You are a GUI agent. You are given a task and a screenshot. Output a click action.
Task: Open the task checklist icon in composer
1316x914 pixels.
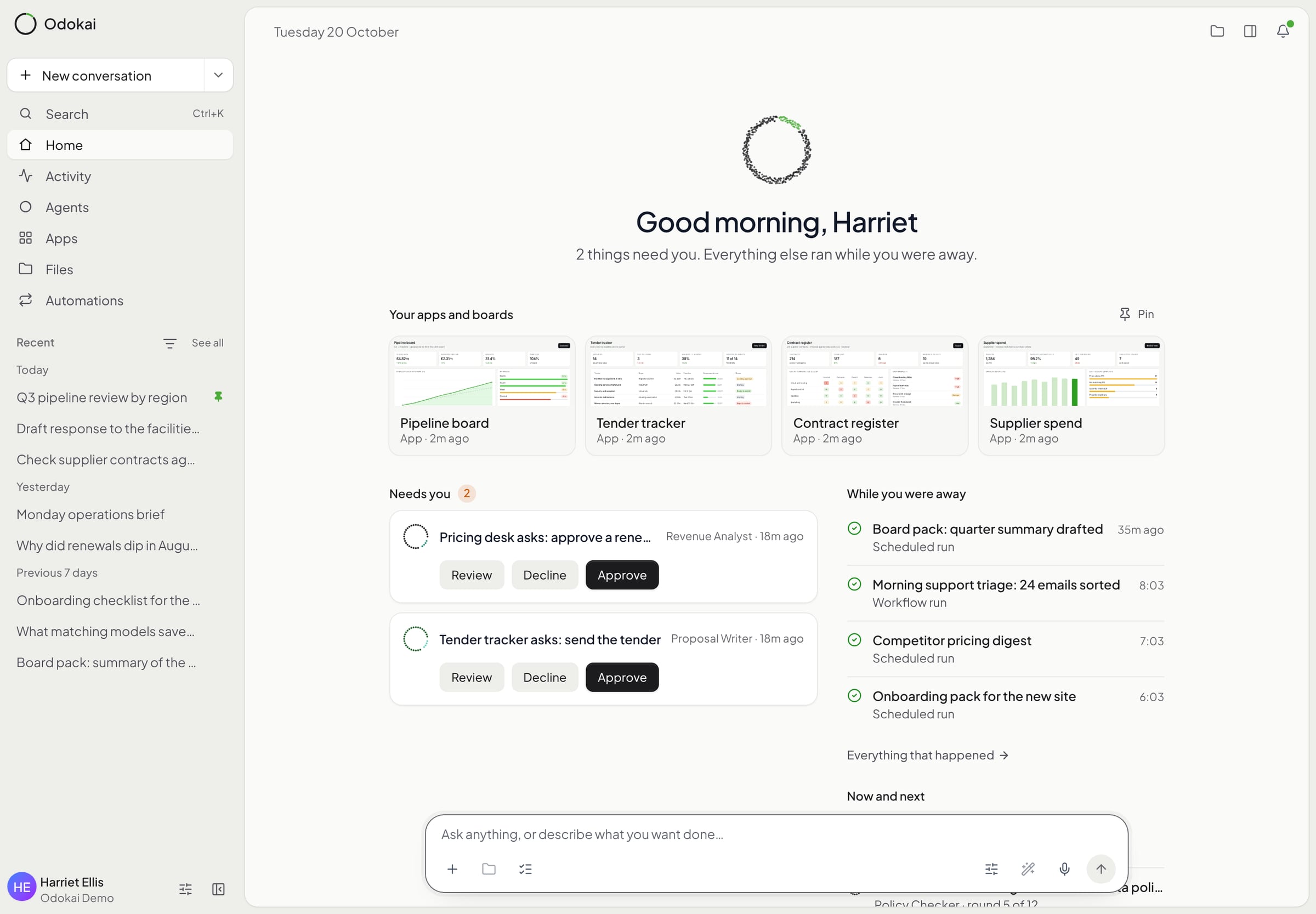[x=525, y=868]
